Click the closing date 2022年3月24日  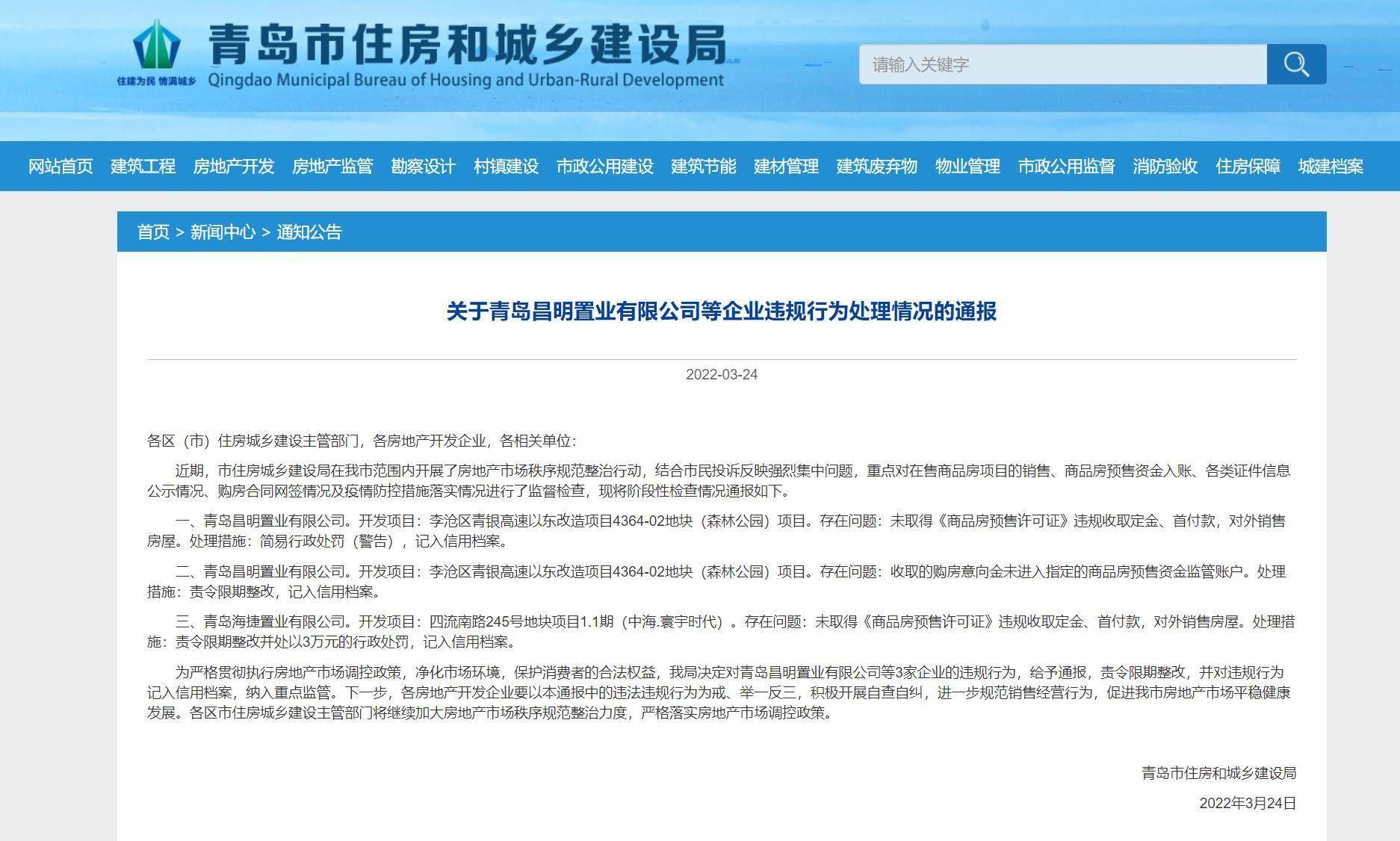(1248, 803)
